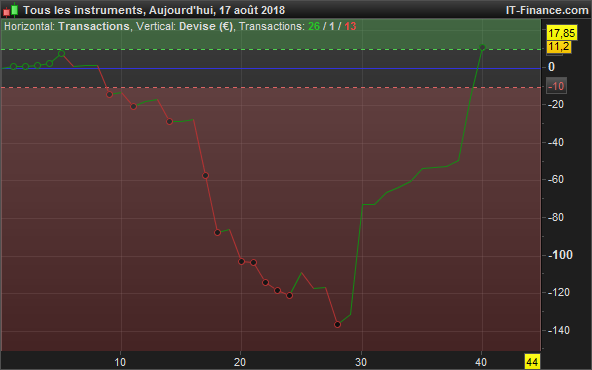Select the first green circle marker at transaction 1
The image size is (592, 370).
pyautogui.click(x=13, y=66)
